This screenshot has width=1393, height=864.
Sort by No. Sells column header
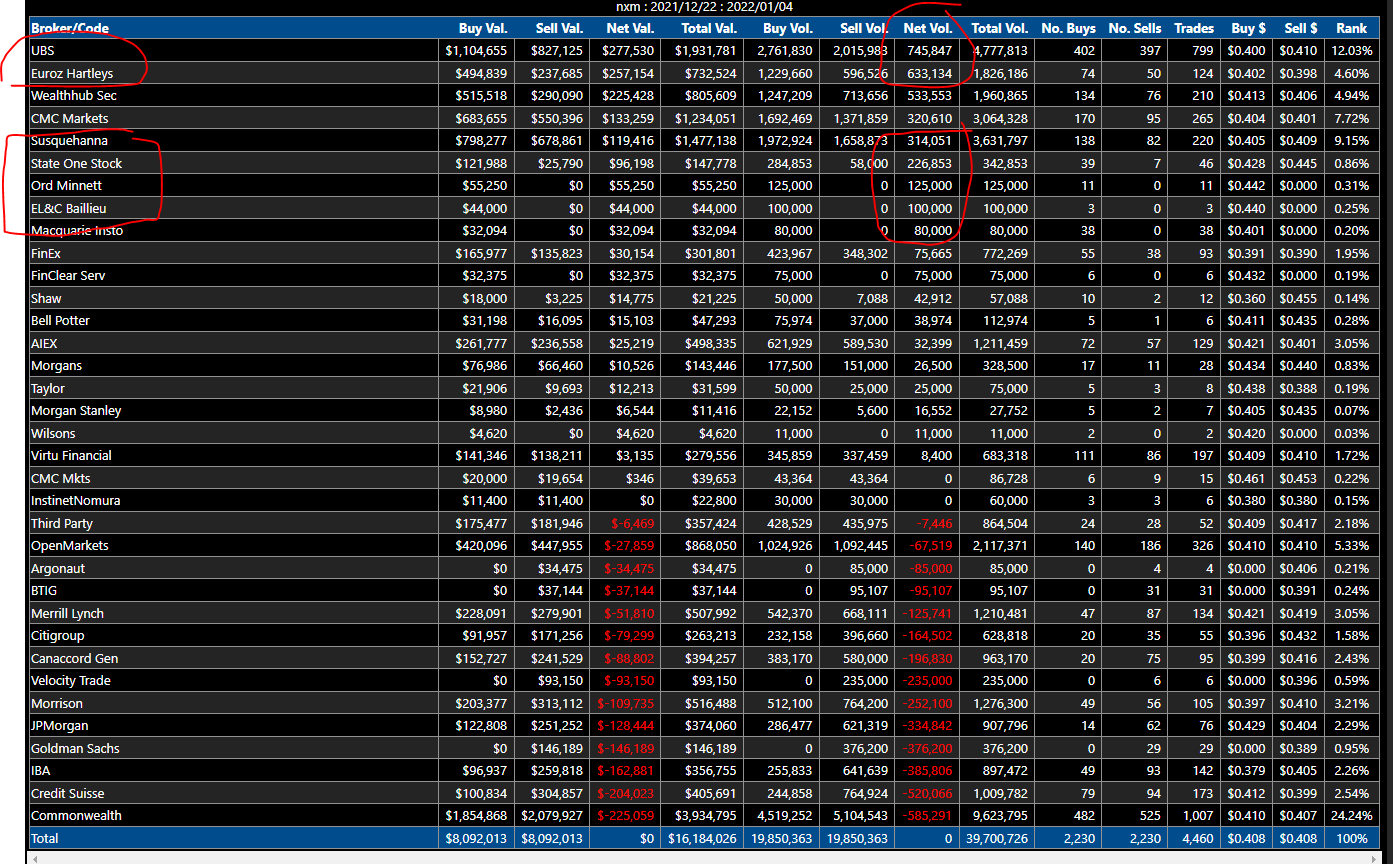(1135, 28)
